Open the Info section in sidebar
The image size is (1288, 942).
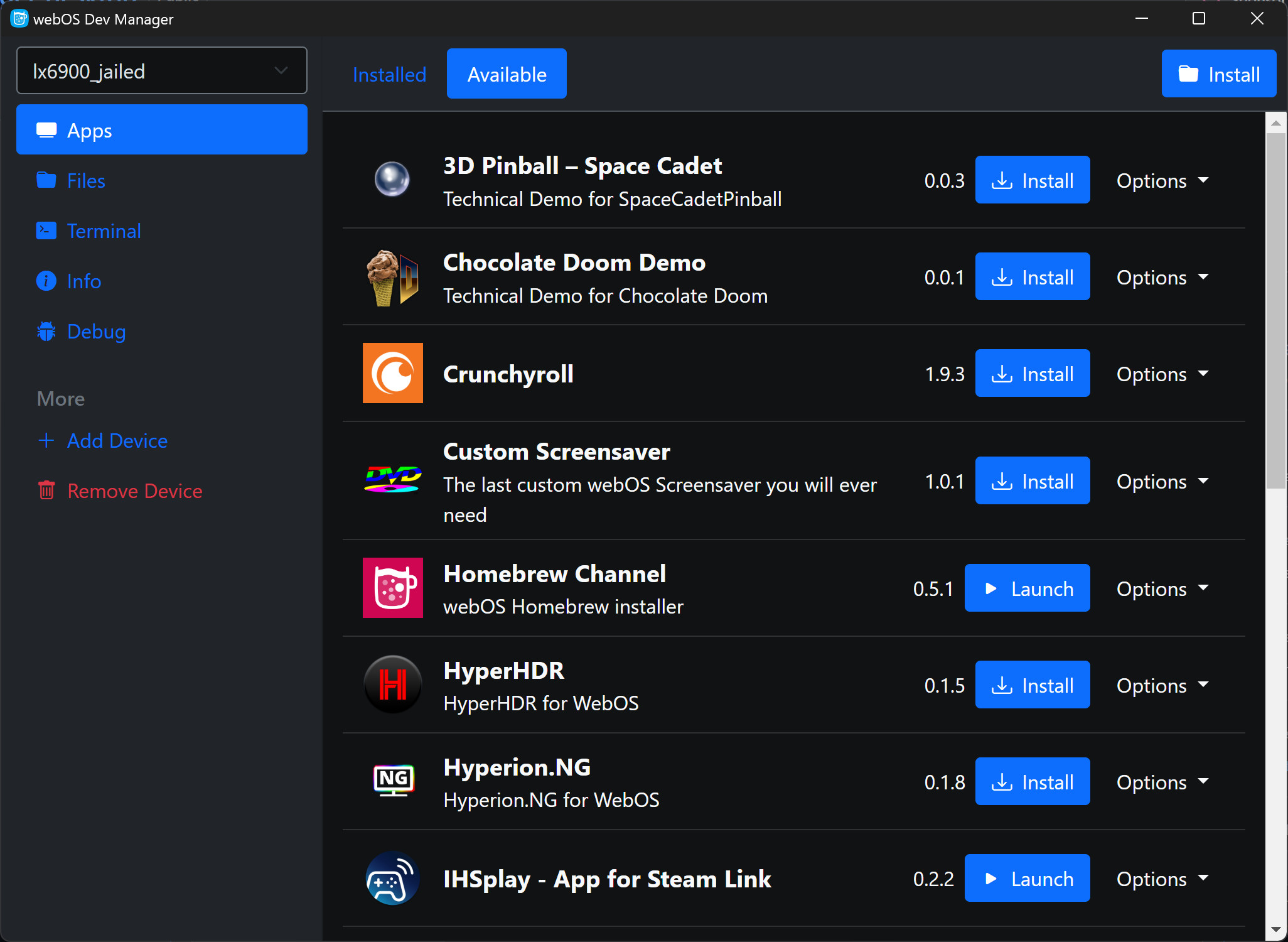tap(162, 281)
